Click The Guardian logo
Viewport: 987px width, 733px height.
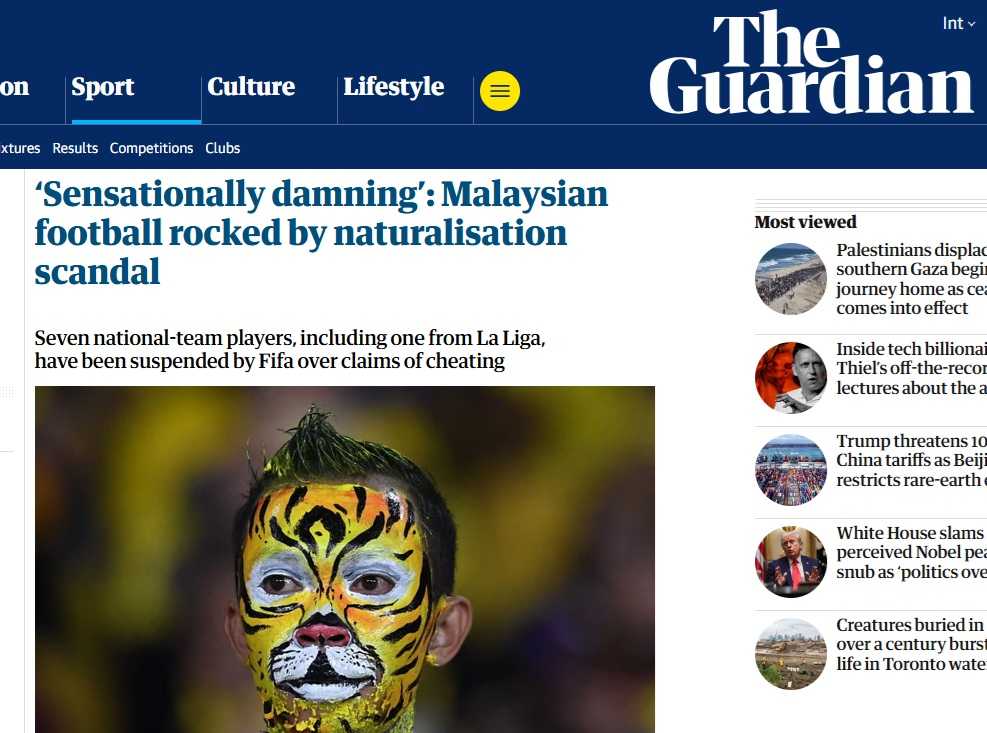point(811,62)
